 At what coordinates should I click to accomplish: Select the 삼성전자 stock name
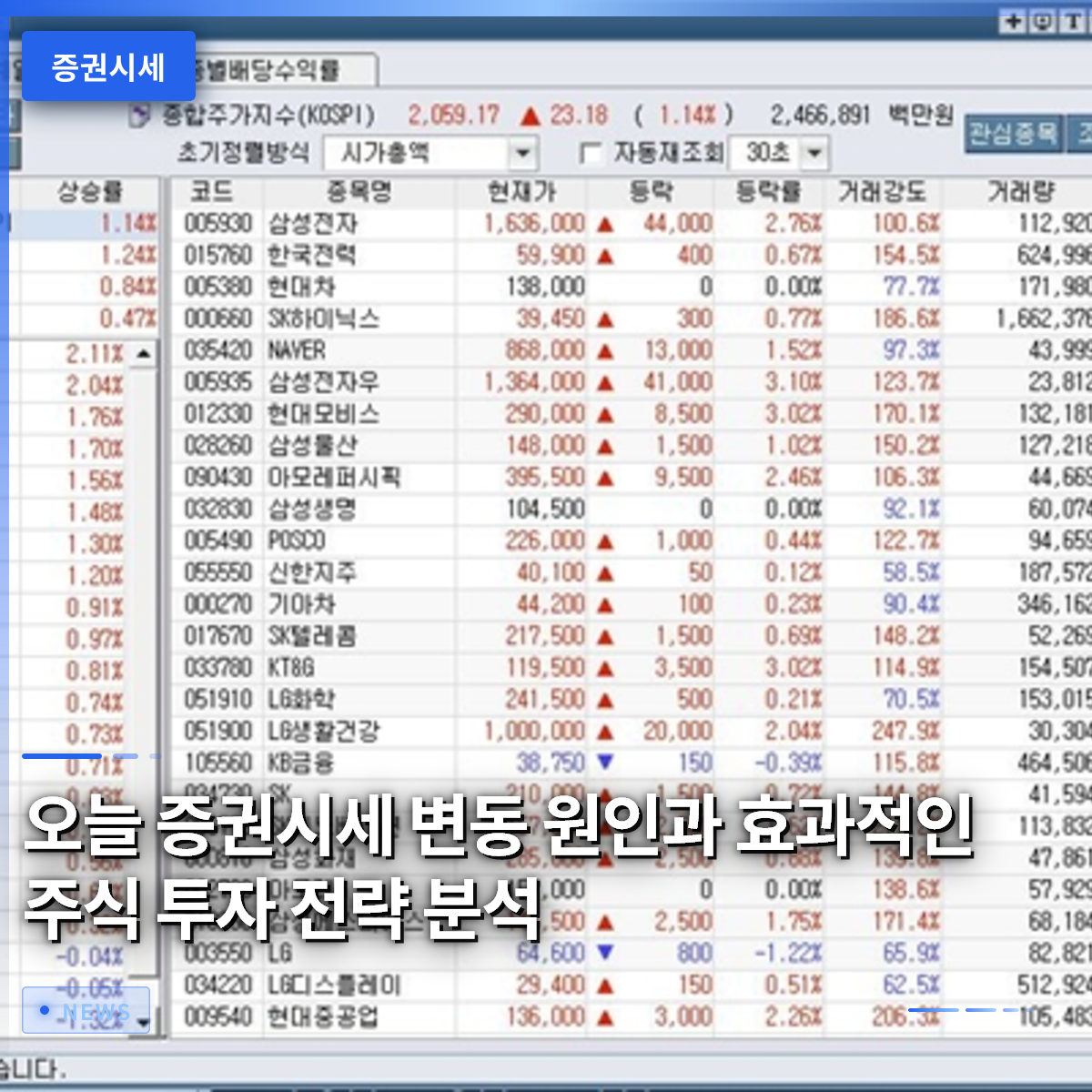(x=312, y=224)
